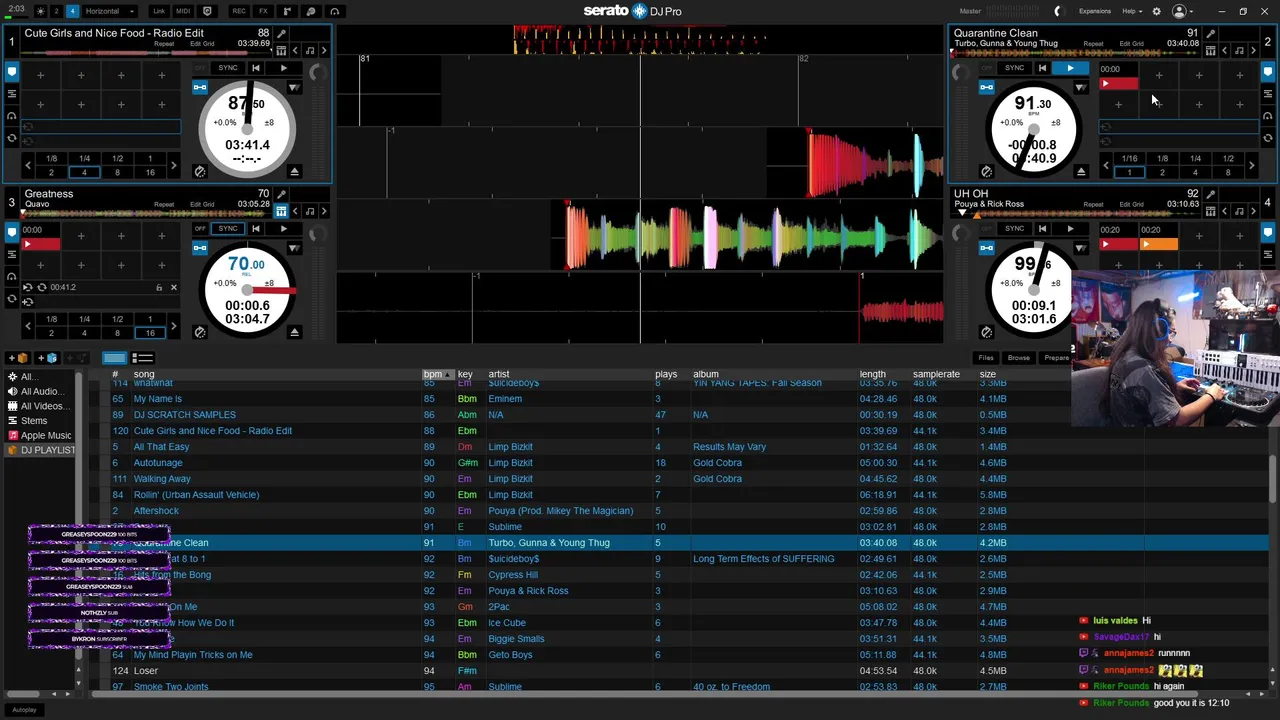1280x720 pixels.
Task: Sort library by bpm column
Action: 437,374
